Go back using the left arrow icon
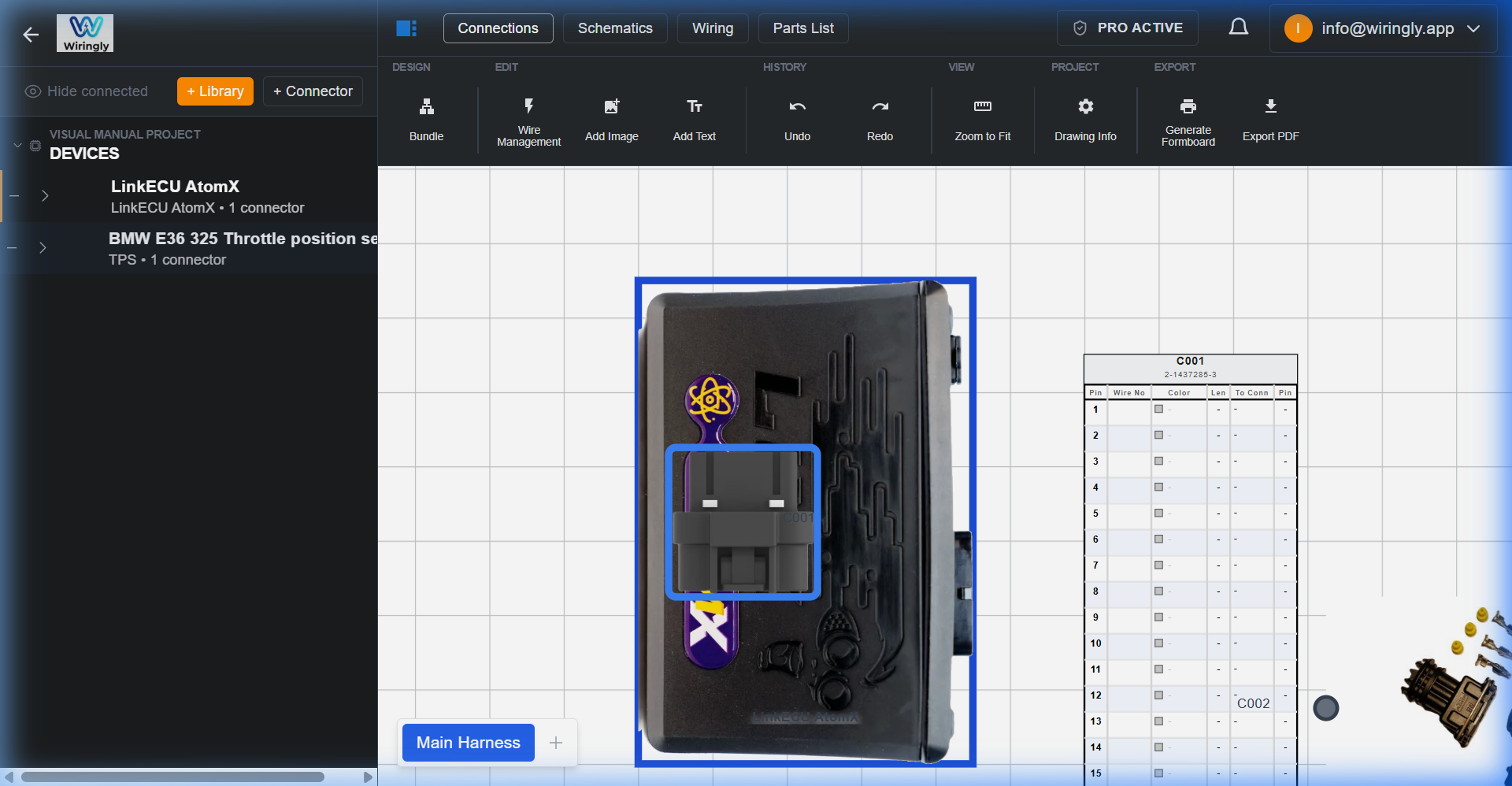Image resolution: width=1512 pixels, height=786 pixels. coord(31,35)
